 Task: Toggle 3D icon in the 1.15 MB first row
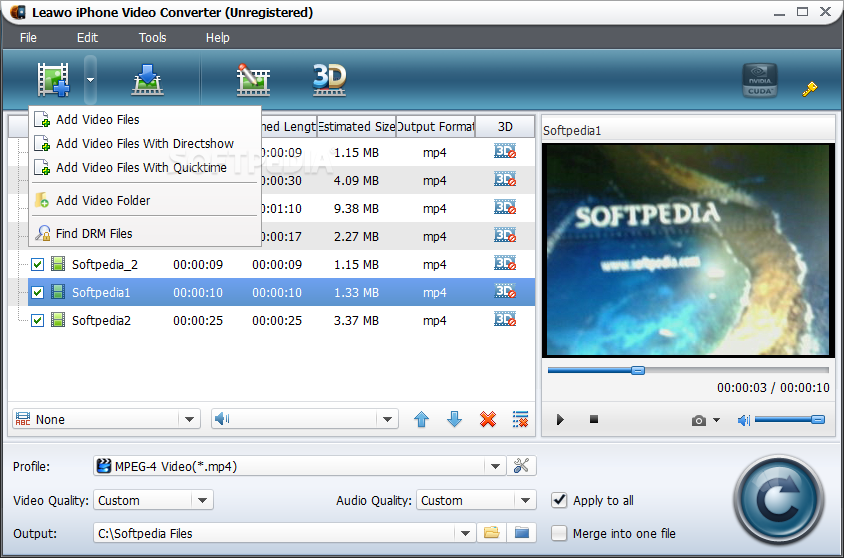(505, 151)
